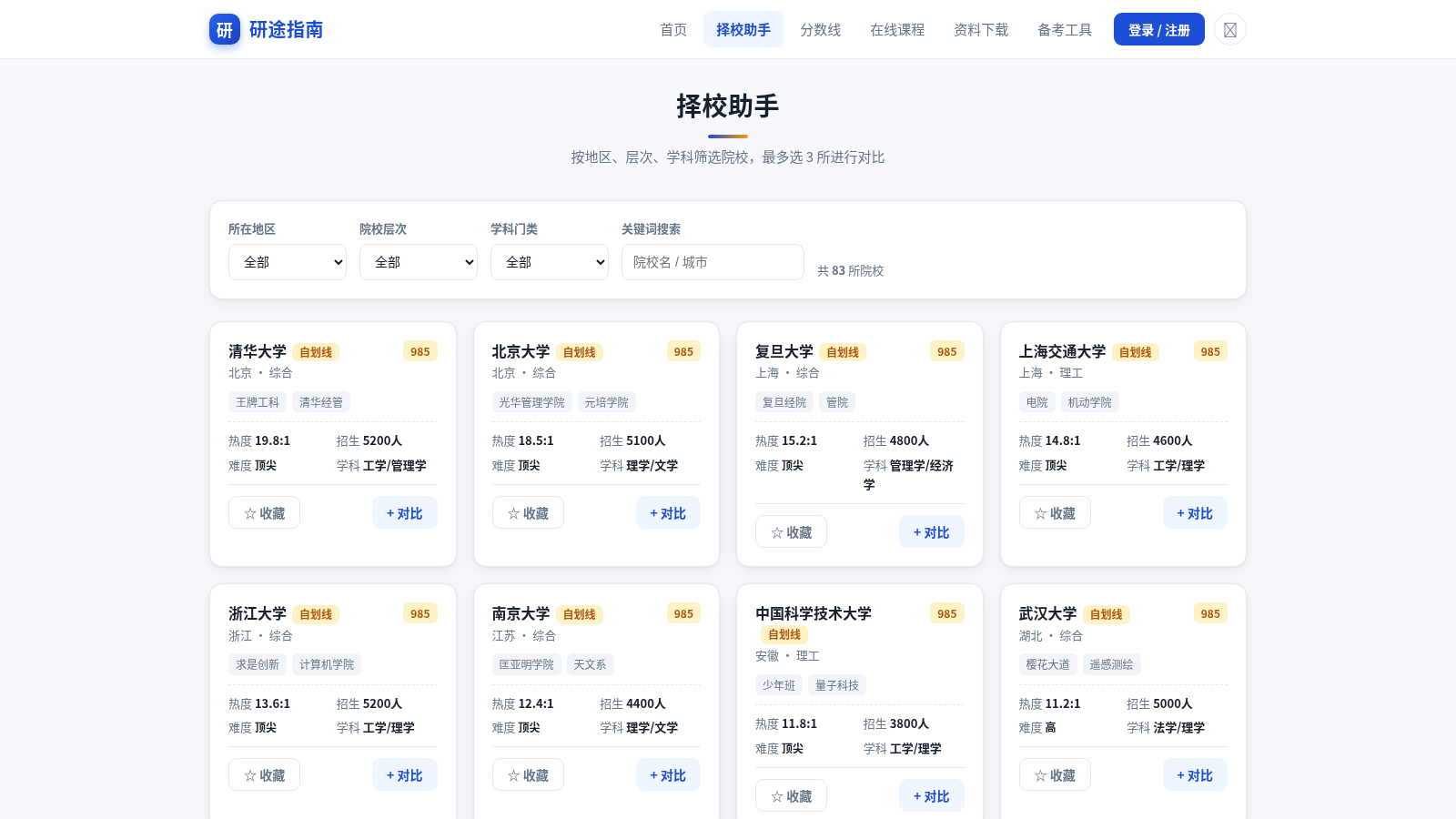Expand the 学科门类 dropdown
This screenshot has width=1456, height=819.
pyautogui.click(x=550, y=262)
